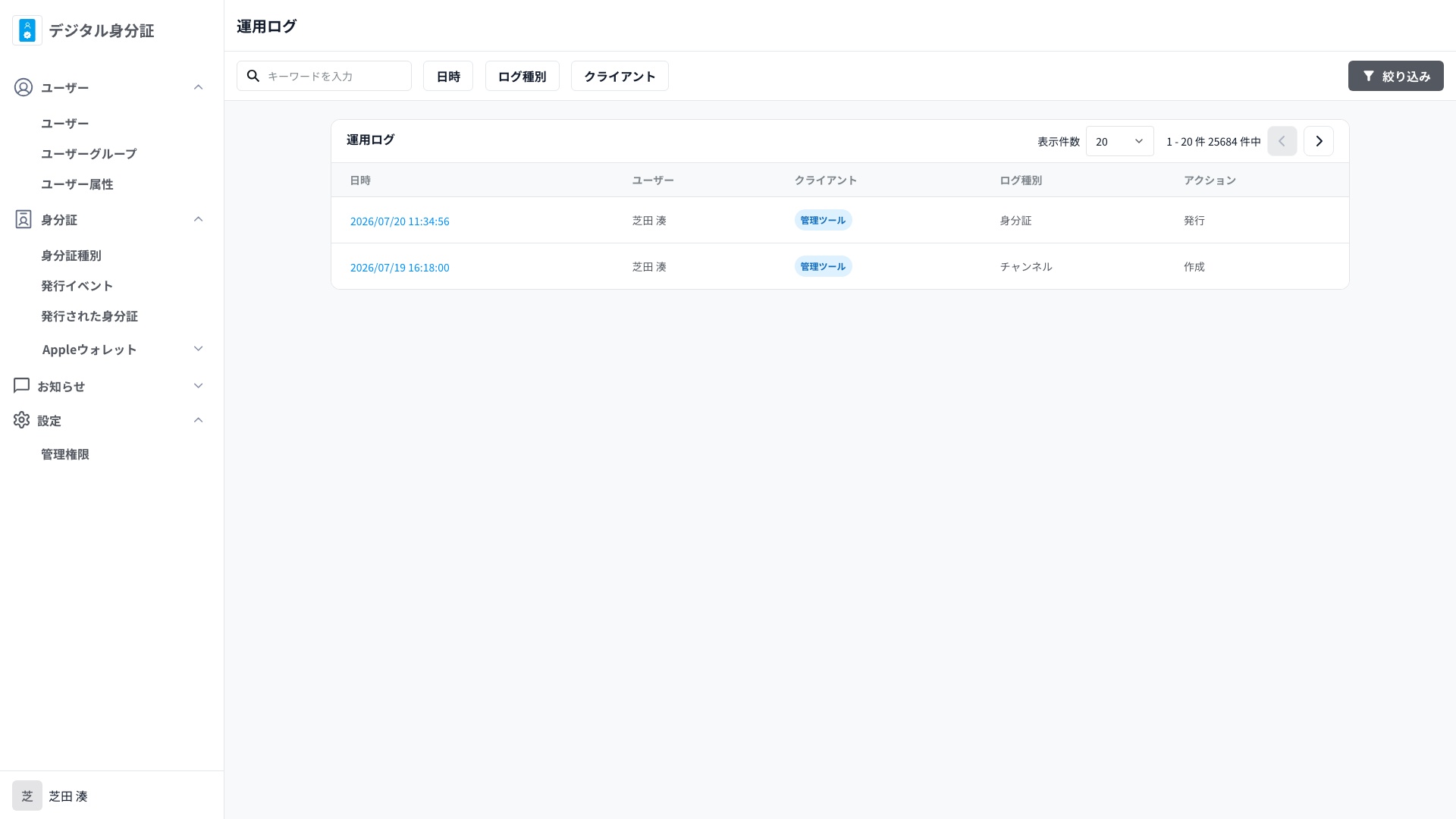Collapse the 身分証 sidebar section
Image resolution: width=1456 pixels, height=819 pixels.
(199, 219)
